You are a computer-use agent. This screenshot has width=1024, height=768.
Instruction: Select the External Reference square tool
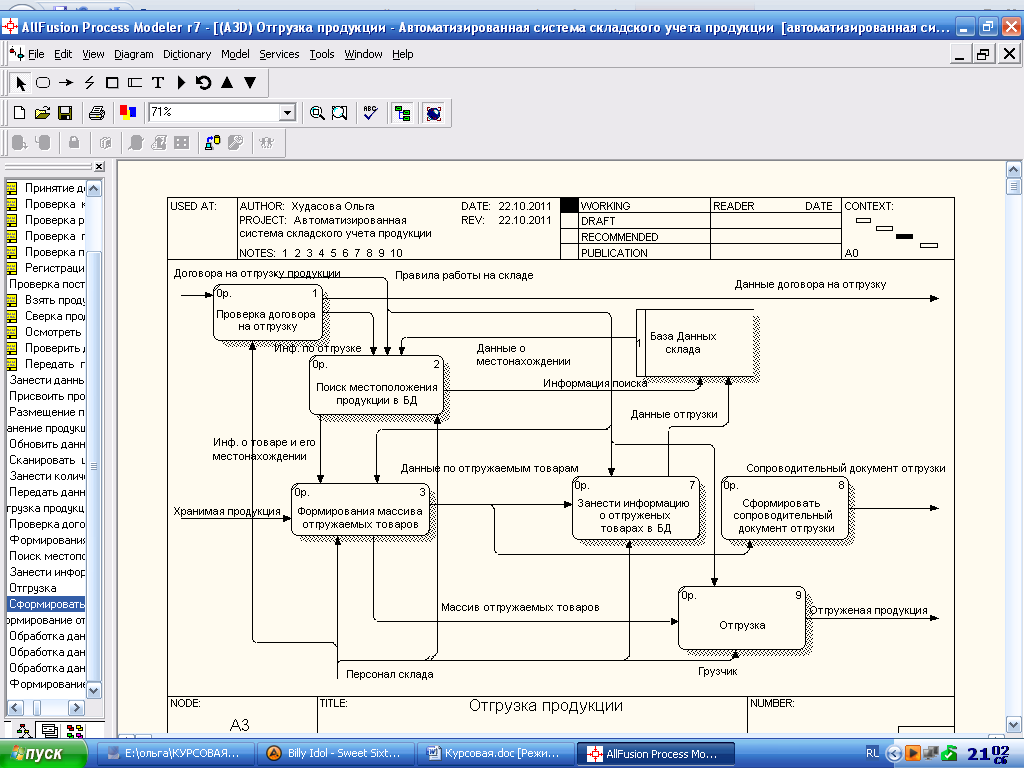coord(112,83)
